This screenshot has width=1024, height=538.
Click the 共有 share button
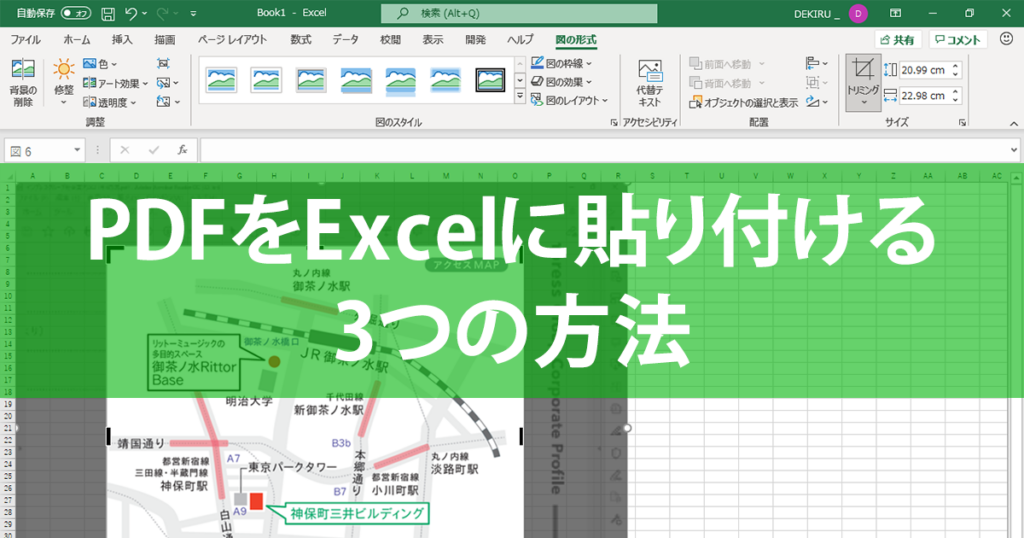coord(898,40)
